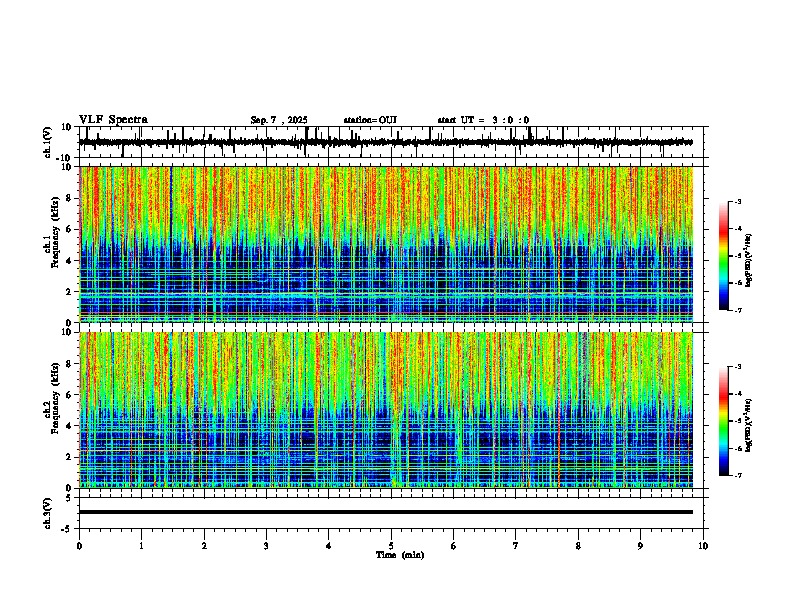Image resolution: width=792 pixels, height=612 pixels.
Task: Click the "6" kHz tick on ch.2 spectrogram
Action: pos(69,395)
